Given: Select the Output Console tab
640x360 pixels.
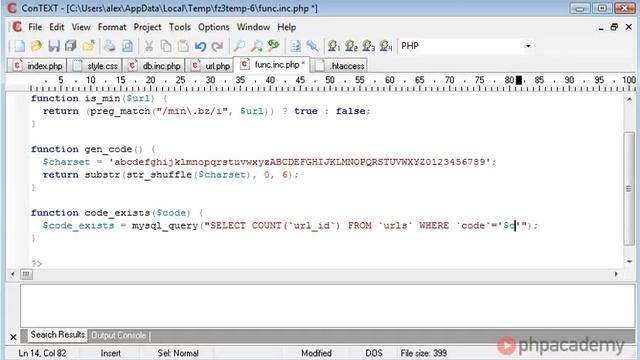Looking at the screenshot, I should (x=118, y=336).
